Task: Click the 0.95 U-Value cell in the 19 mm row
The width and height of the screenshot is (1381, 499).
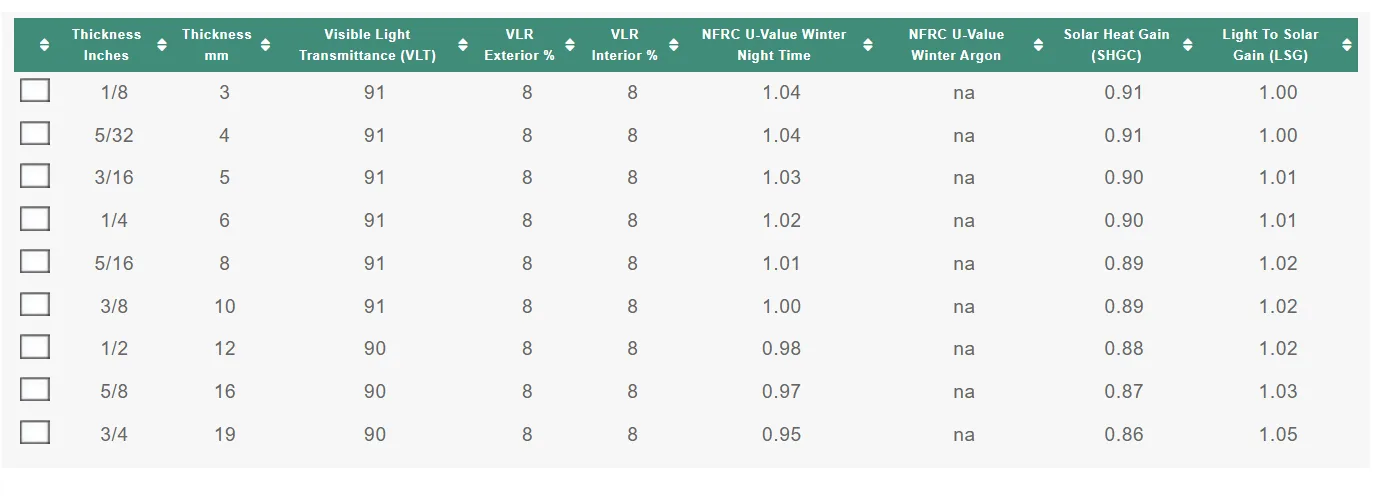Action: (781, 434)
